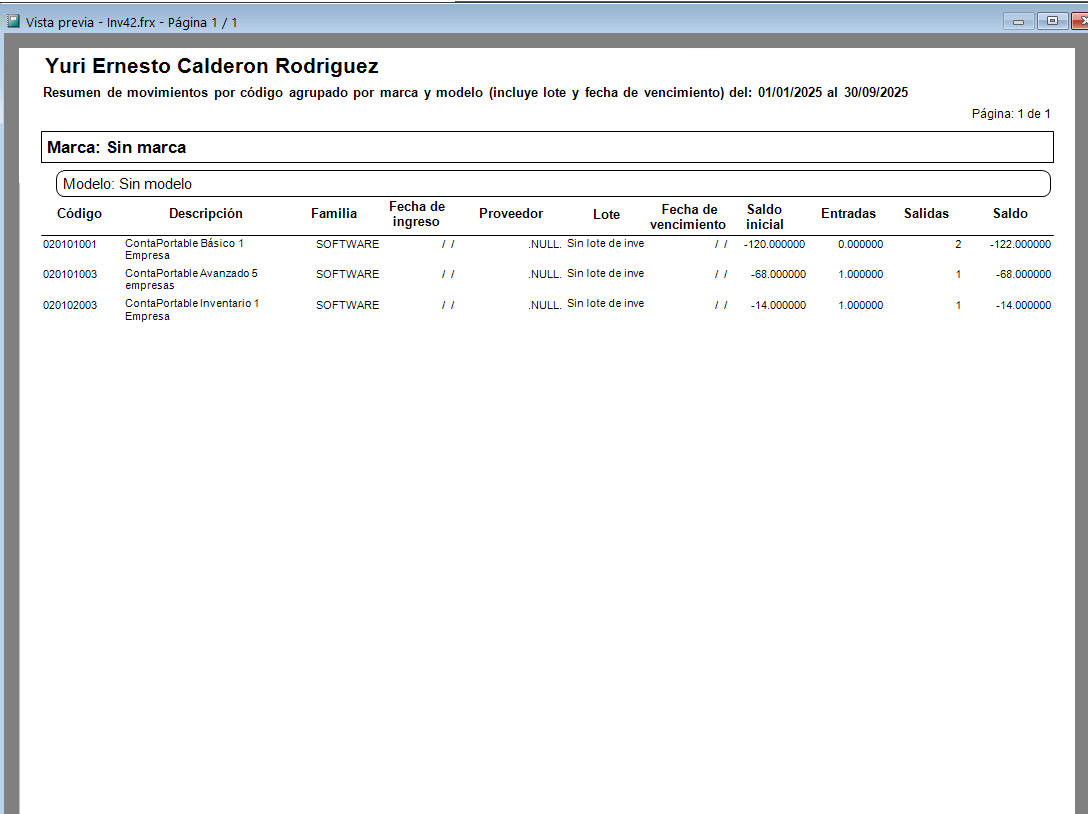Click the Yuri Ernesto Calderon Rodriguez heading

212,66
